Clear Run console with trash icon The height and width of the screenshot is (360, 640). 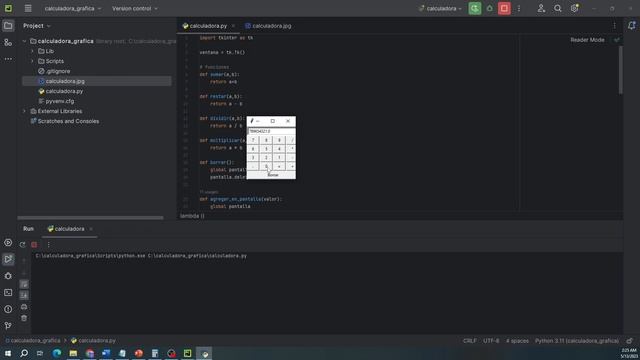point(24,318)
